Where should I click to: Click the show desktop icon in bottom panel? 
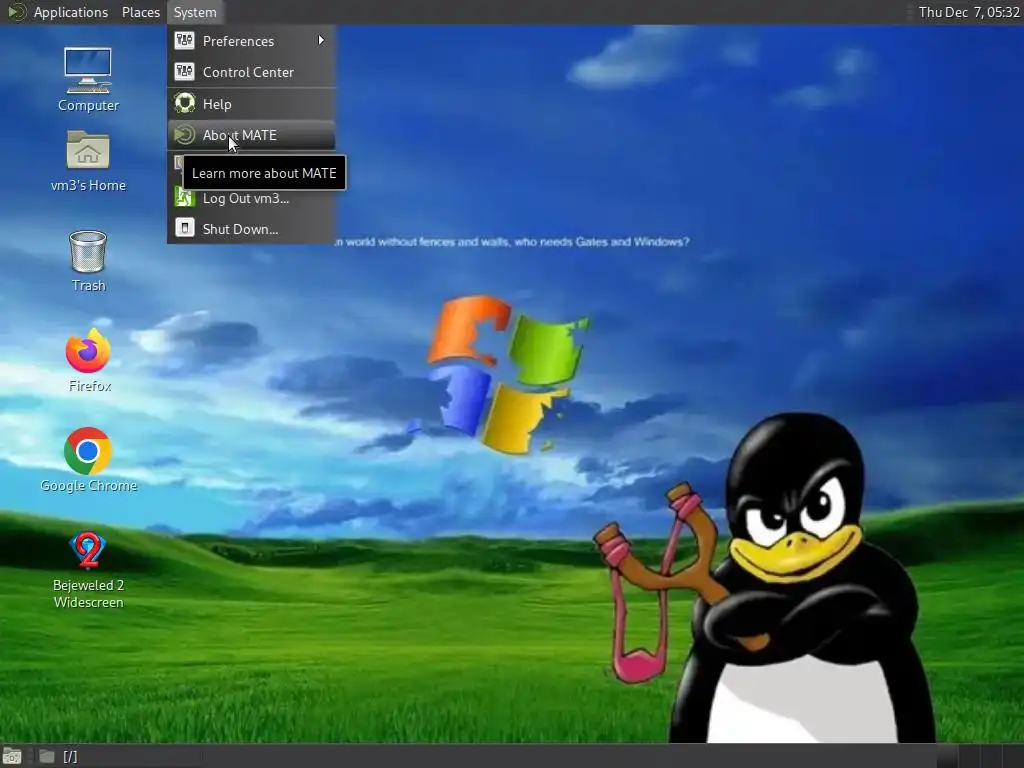12,756
